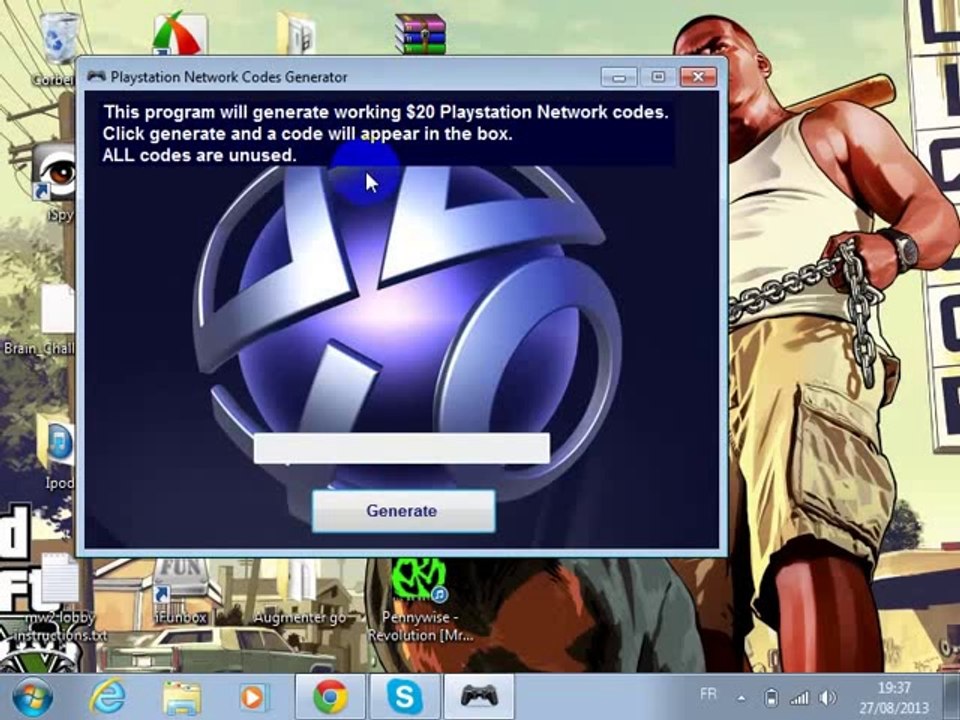This screenshot has height=720, width=960.
Task: Select the Pennywise - Revolution music file
Action: [x=420, y=600]
